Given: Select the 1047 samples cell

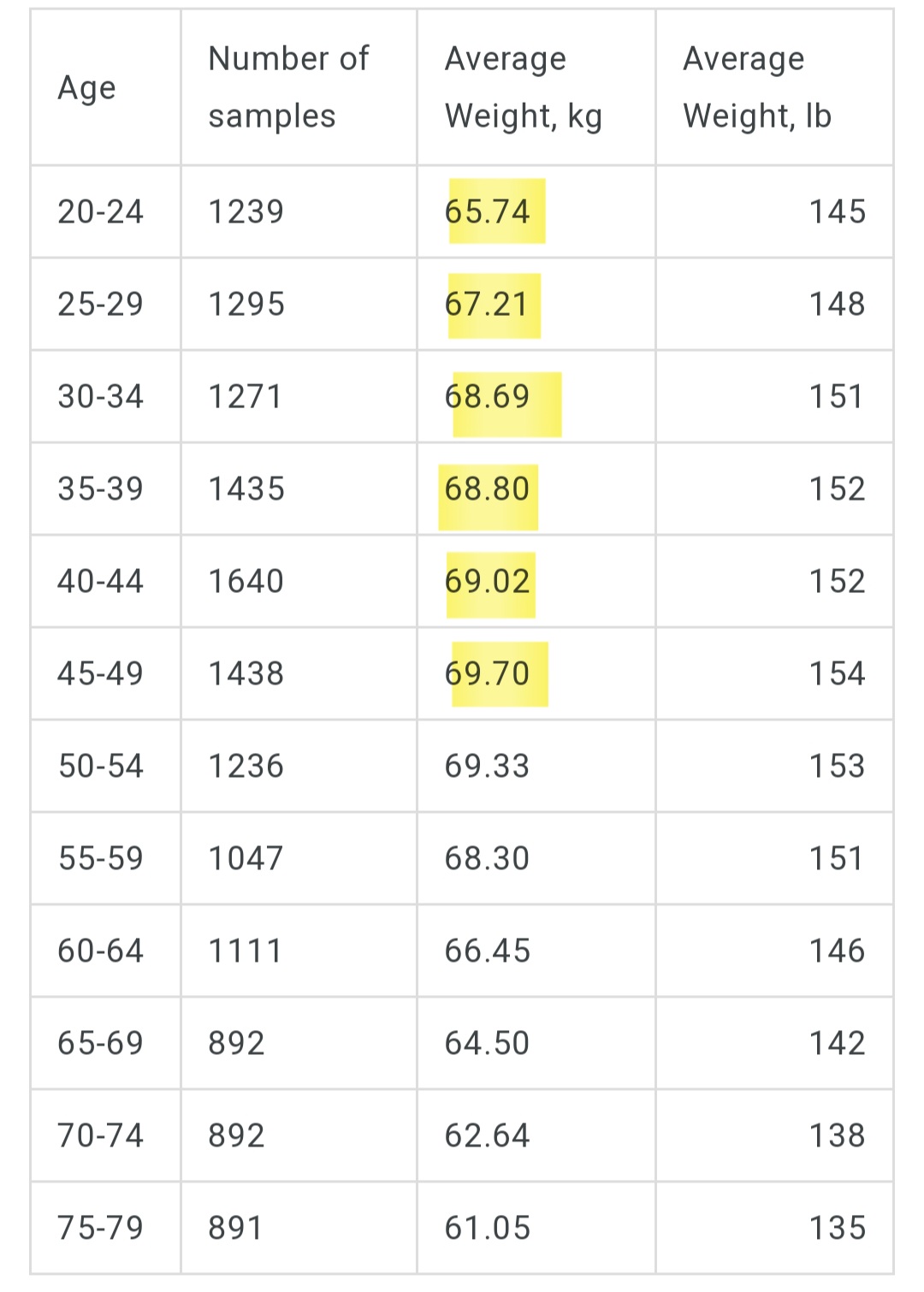Looking at the screenshot, I should 246,859.
